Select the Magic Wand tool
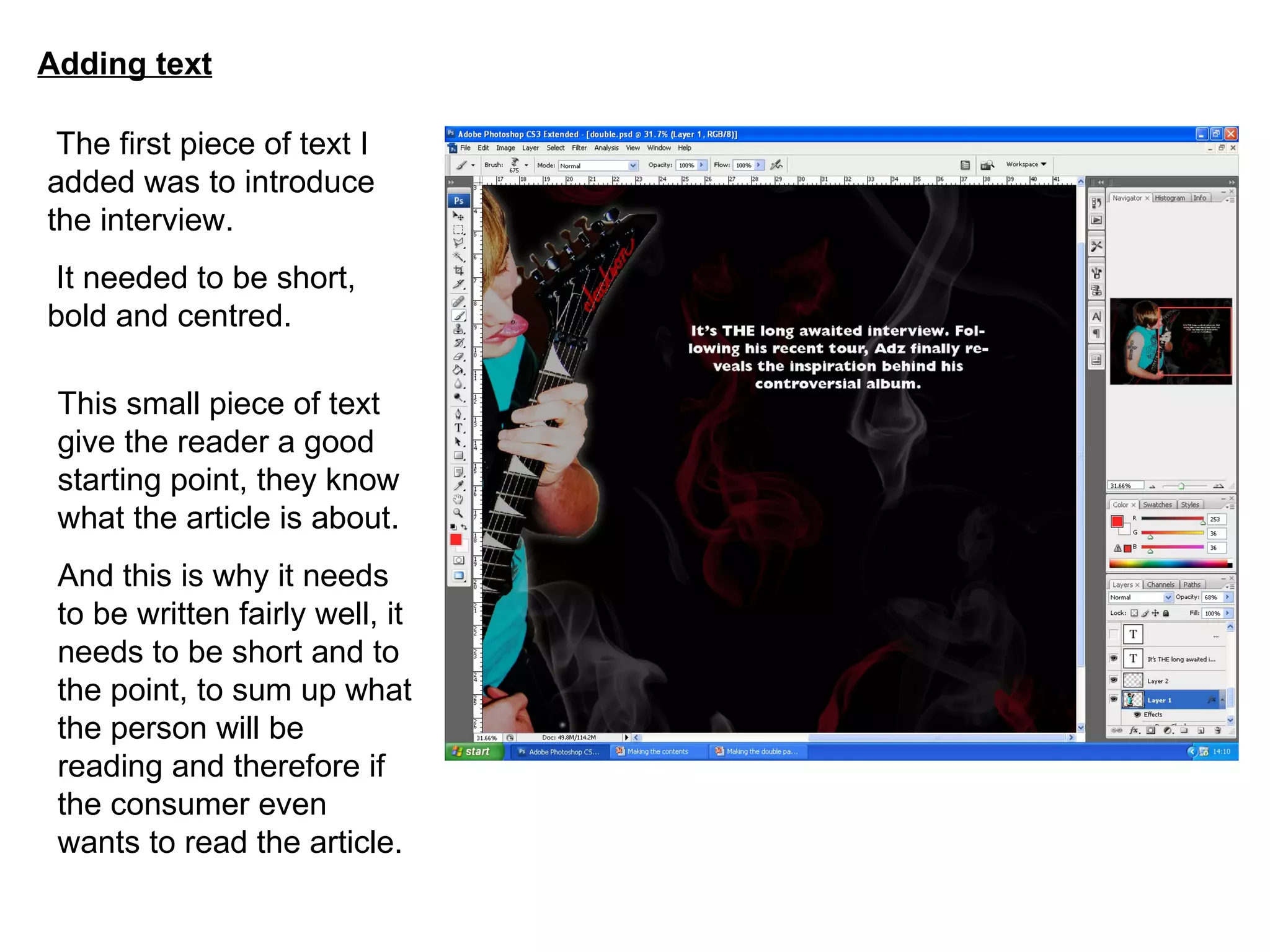1270x952 pixels. [x=458, y=257]
